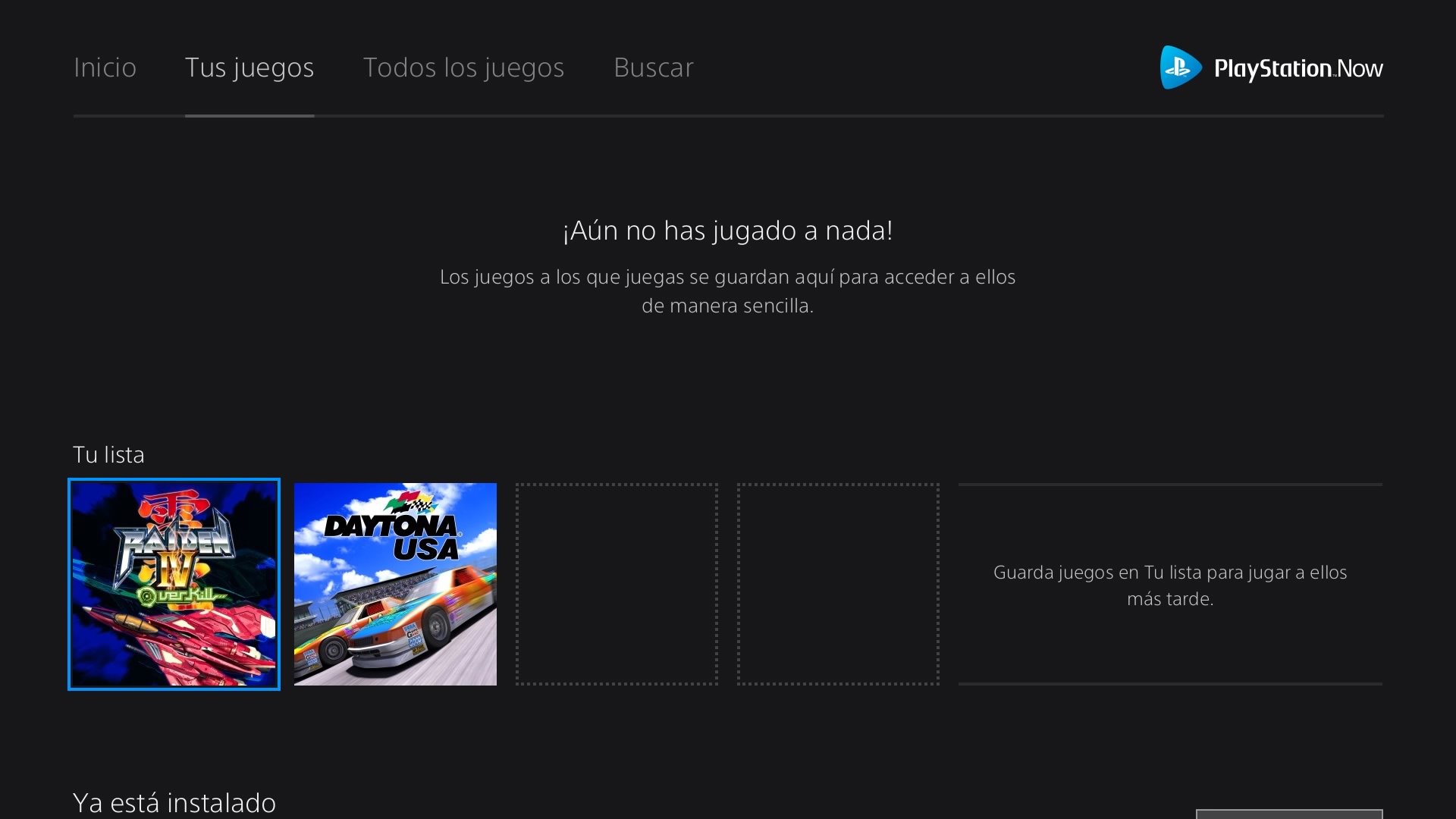Select the second empty list slot
Screen dimensions: 1456x819
838,584
